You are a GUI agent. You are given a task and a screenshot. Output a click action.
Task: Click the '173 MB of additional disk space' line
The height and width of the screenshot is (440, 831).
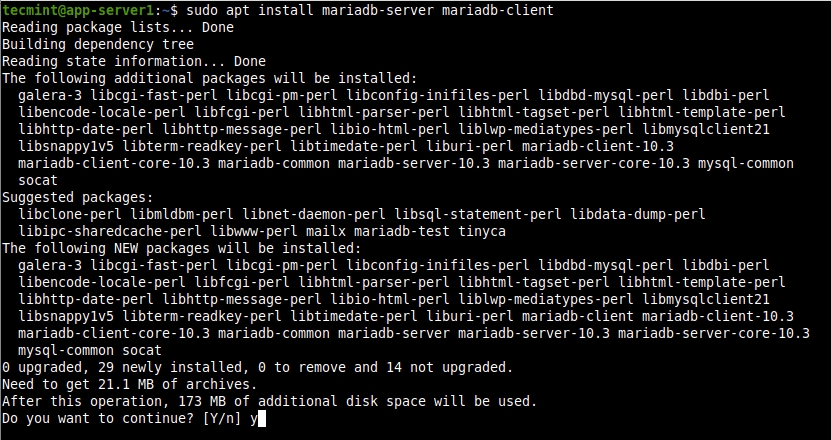coord(269,401)
